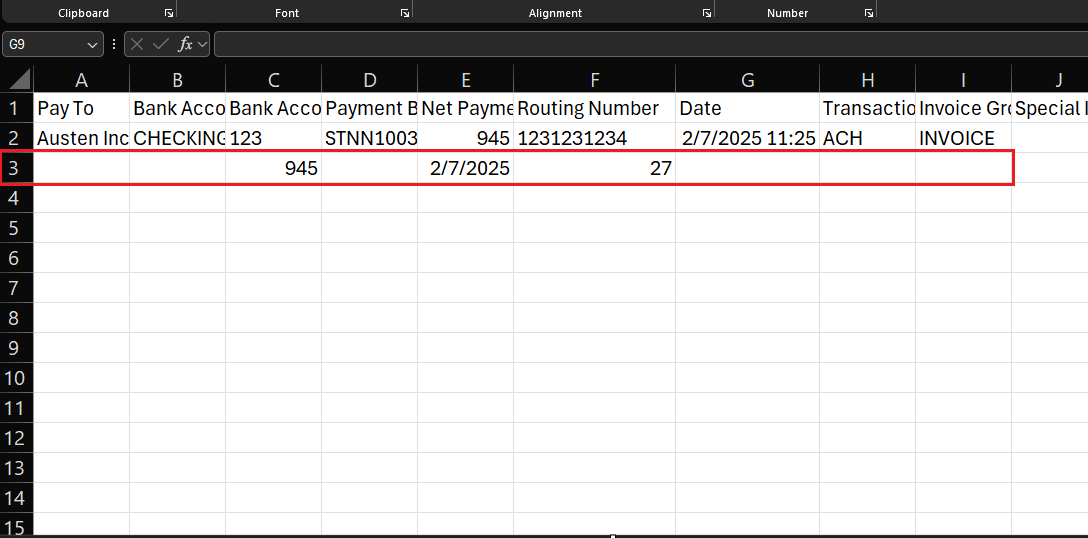Select column F header
Screen dimensions: 1088x538
[595, 80]
